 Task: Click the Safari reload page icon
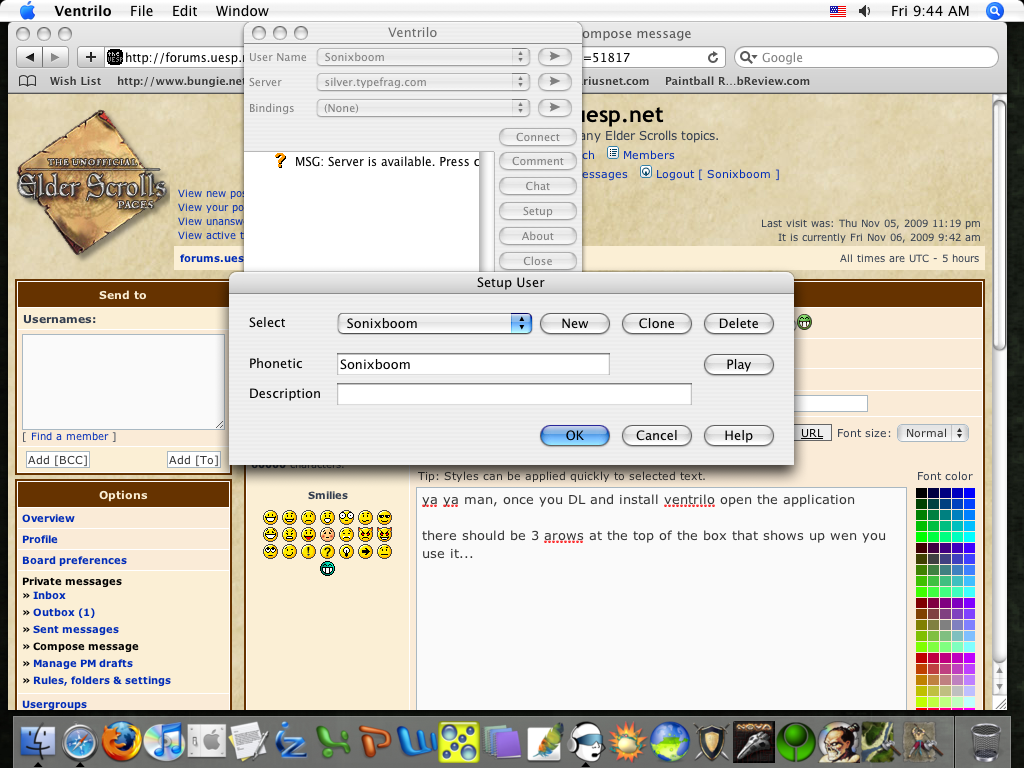click(x=713, y=58)
